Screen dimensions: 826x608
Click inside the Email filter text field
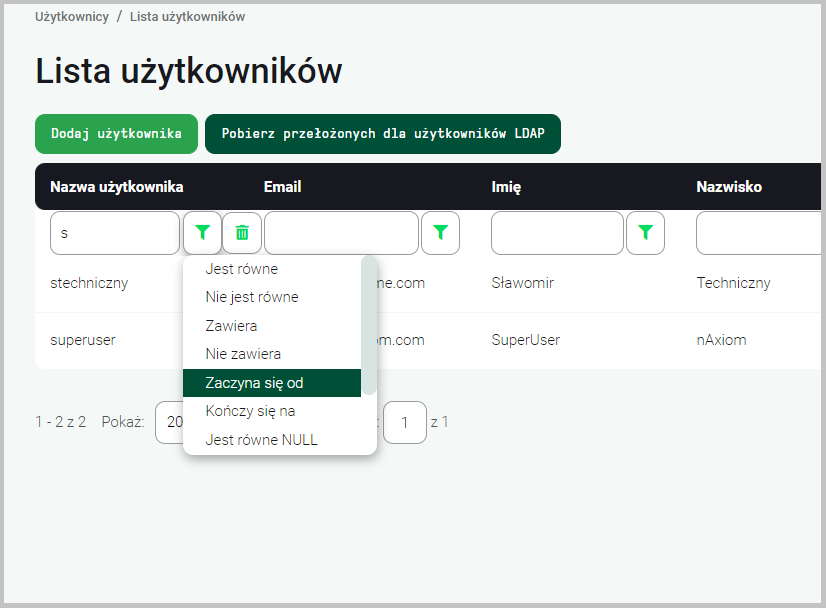[340, 232]
